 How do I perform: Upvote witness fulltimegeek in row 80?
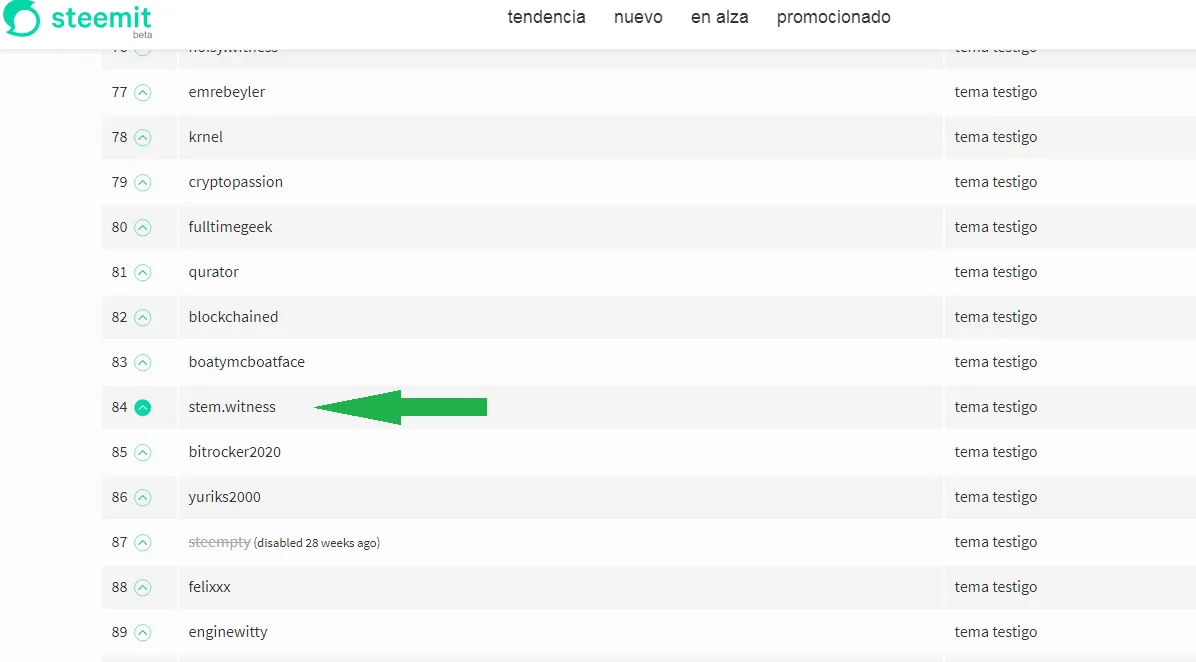pyautogui.click(x=143, y=228)
